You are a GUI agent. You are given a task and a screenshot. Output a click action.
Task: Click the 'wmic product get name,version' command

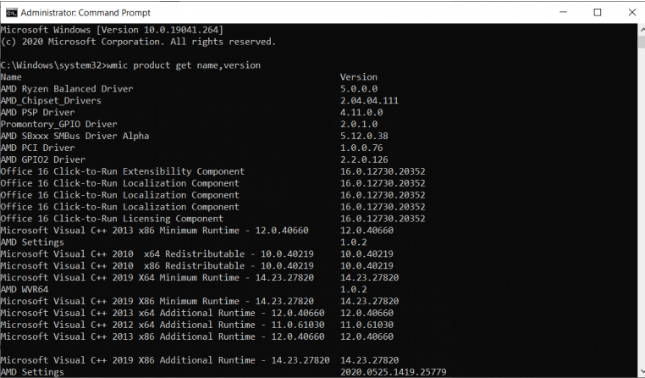(183, 65)
